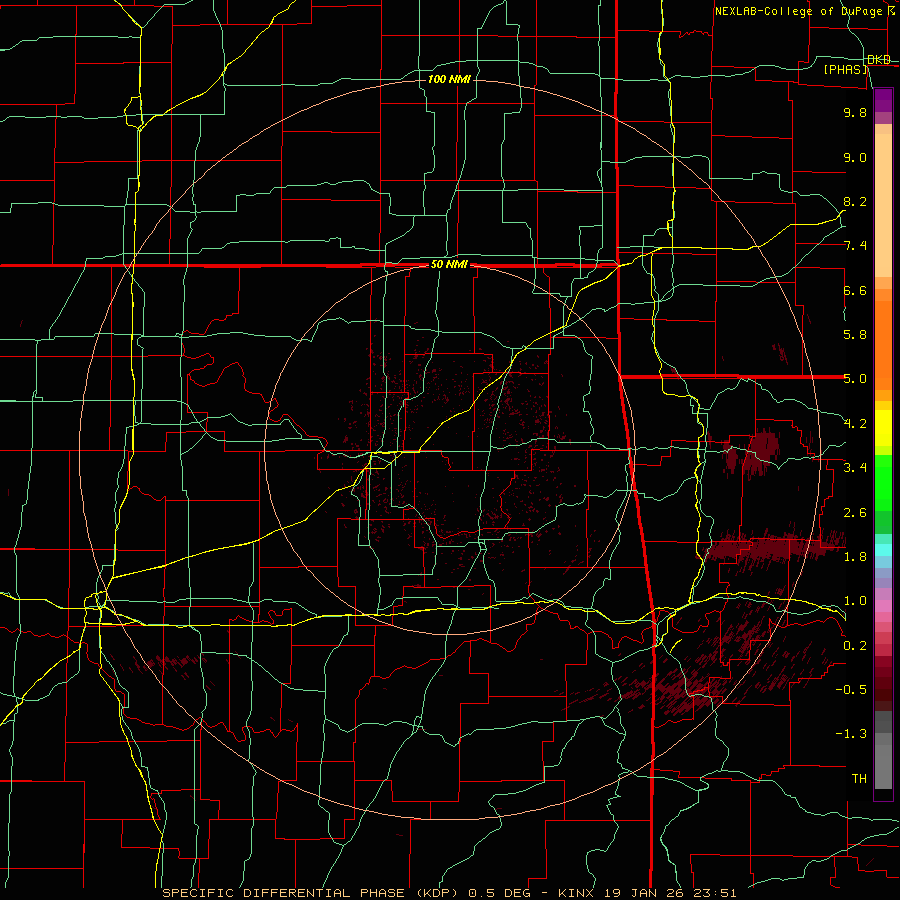Viewport: 900px width, 900px height.
Task: Click the 23:51 timestamp
Action: click(x=713, y=893)
